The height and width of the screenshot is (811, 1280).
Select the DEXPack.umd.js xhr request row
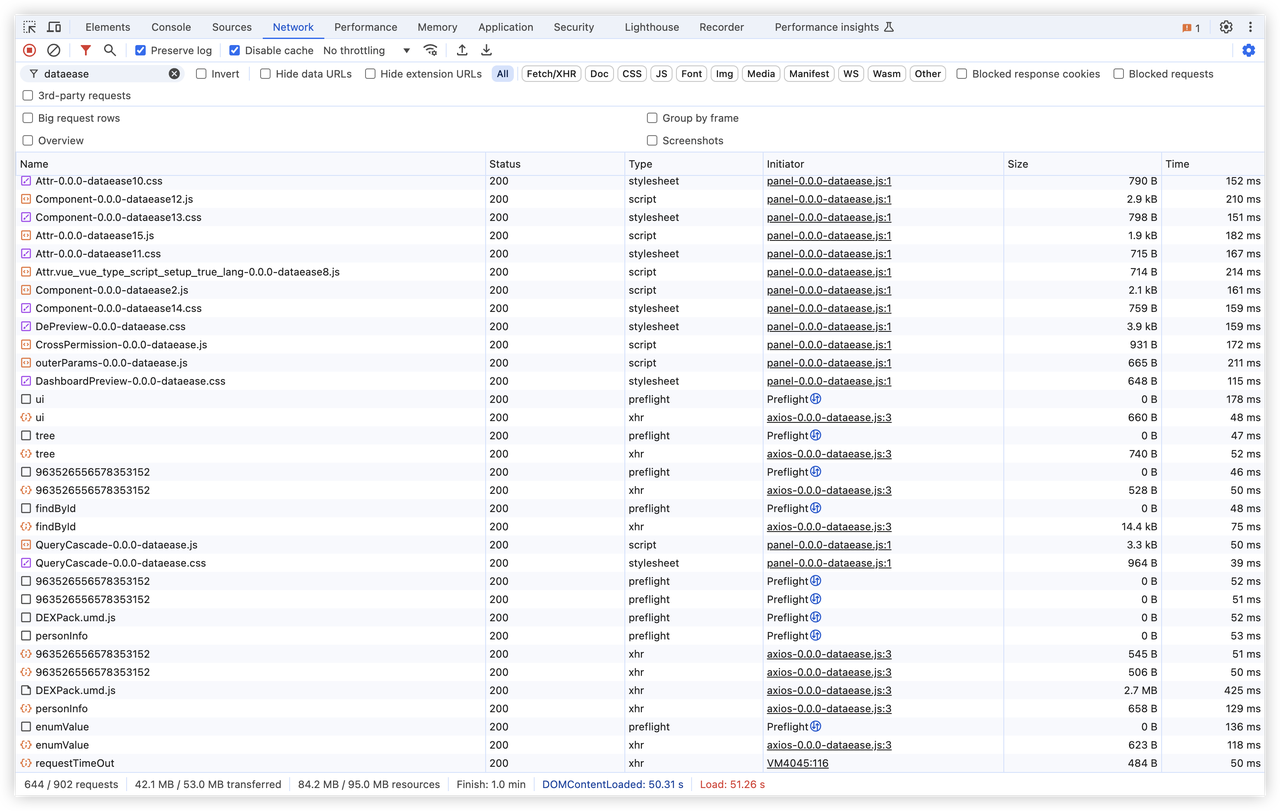pos(75,691)
